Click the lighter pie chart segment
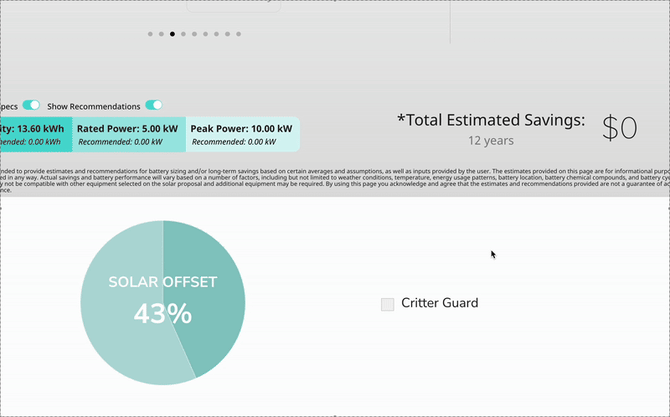Screen dimensions: 670x417 tap(120, 340)
